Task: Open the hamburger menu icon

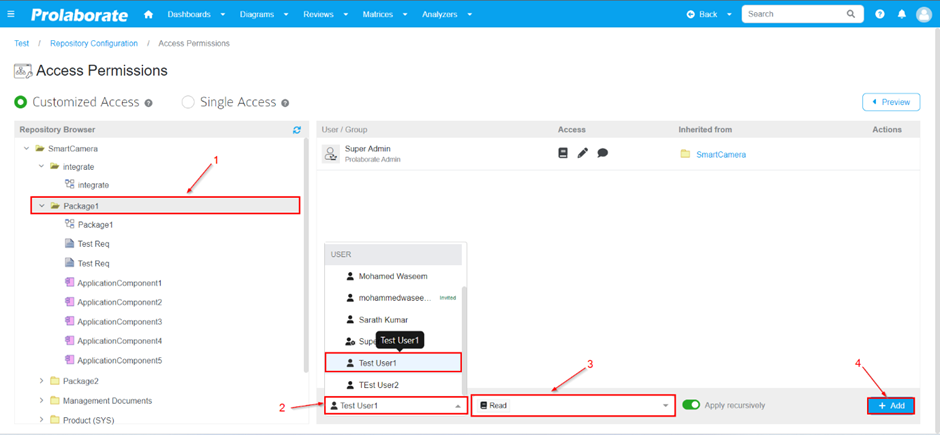Action: tap(11, 14)
